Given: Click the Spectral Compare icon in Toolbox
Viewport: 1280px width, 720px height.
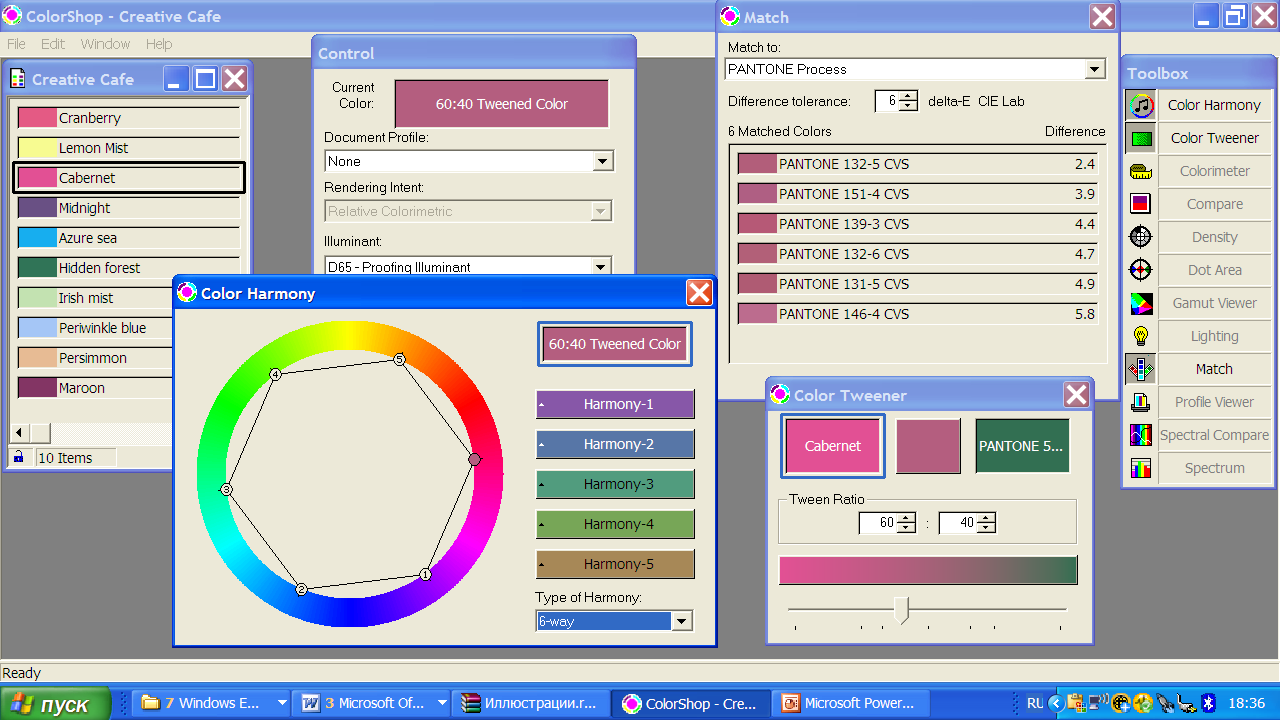Looking at the screenshot, I should click(1141, 435).
